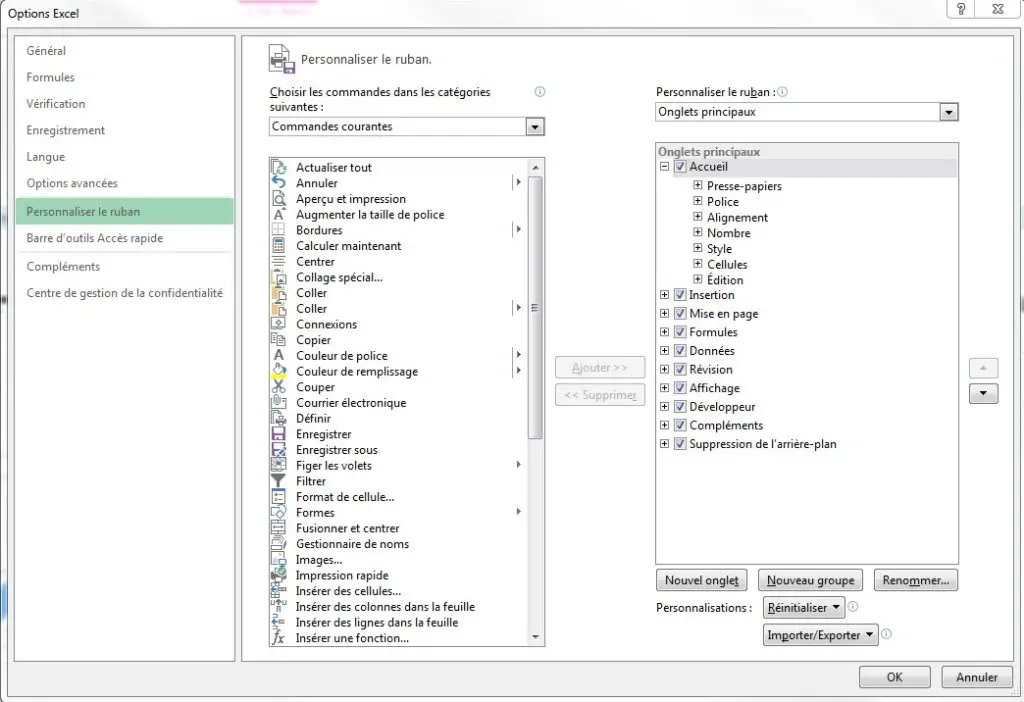1024x702 pixels.
Task: Toggle the Révision tab checkbox
Action: (x=680, y=369)
